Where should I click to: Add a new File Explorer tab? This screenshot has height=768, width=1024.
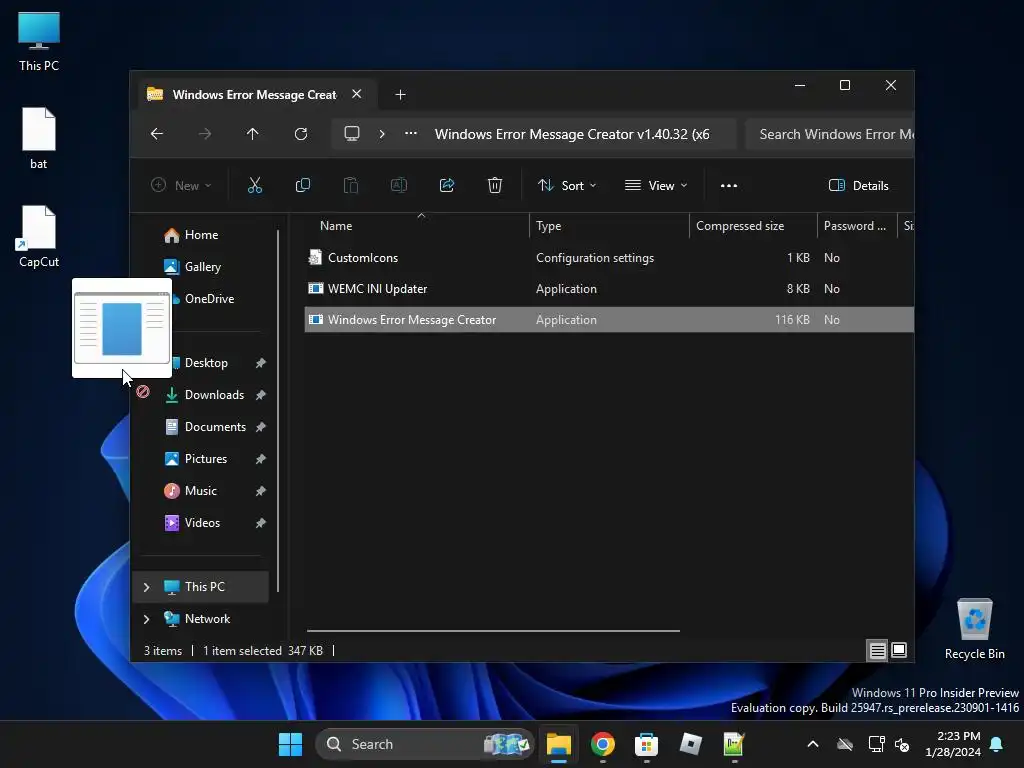(x=400, y=95)
